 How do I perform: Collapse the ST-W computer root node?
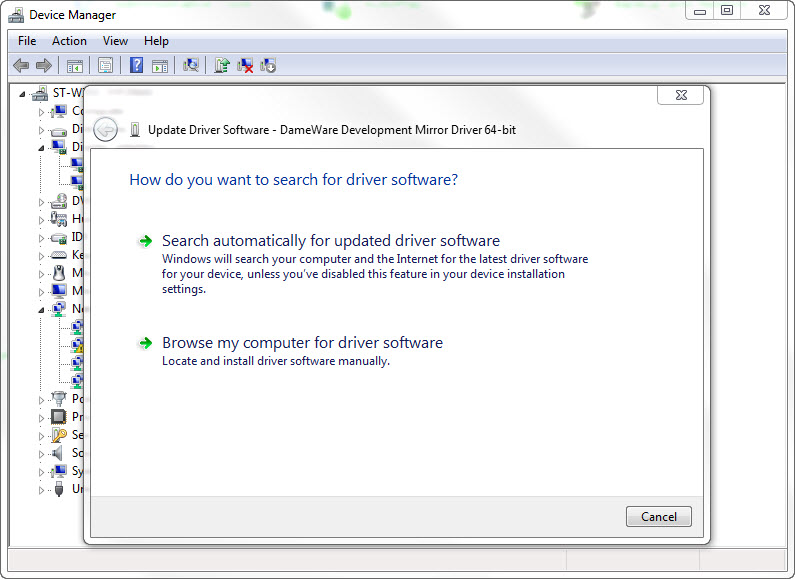[x=23, y=93]
